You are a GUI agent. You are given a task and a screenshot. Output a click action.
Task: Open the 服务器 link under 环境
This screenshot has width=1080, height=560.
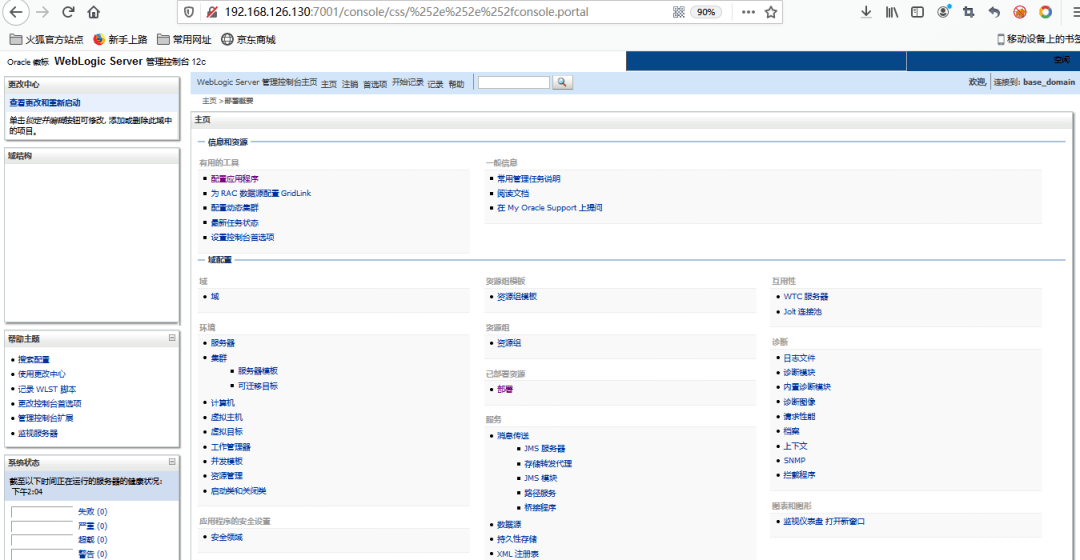point(222,343)
